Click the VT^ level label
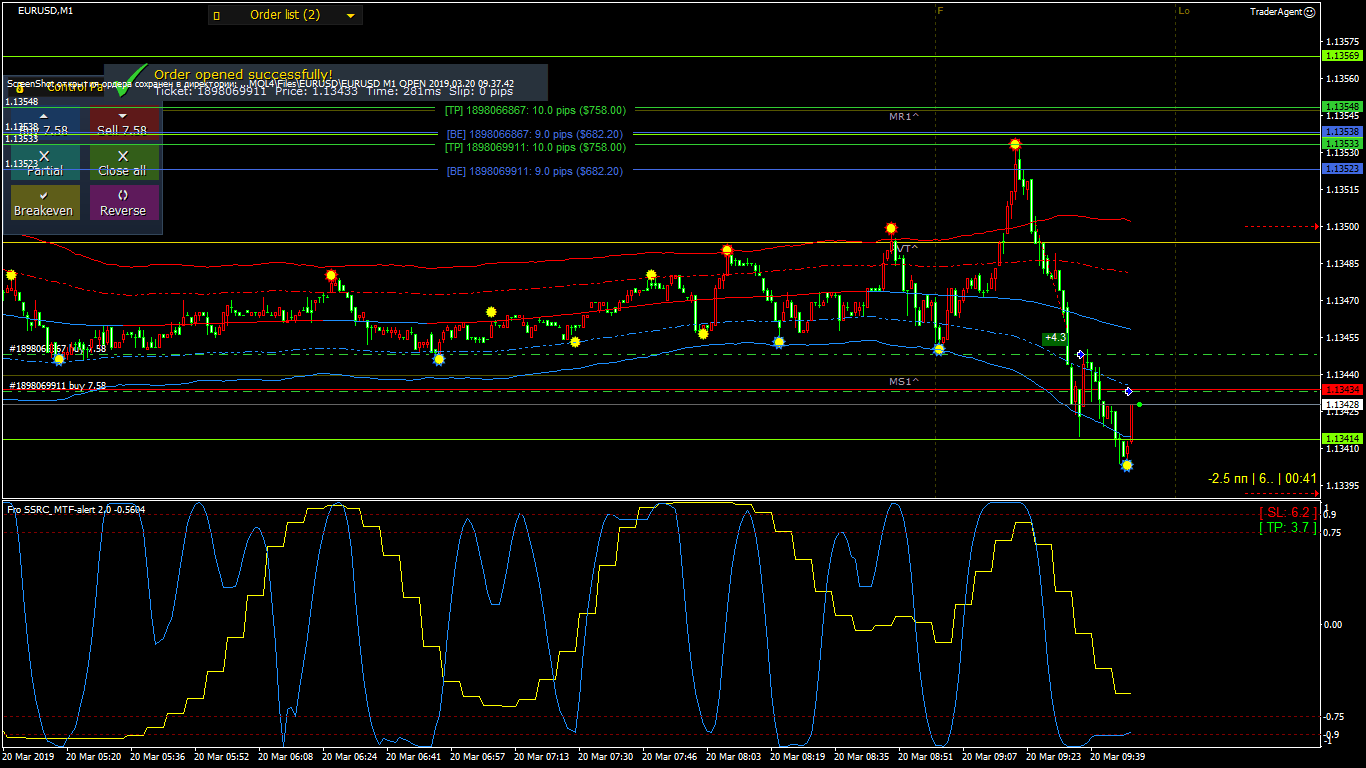The width and height of the screenshot is (1366, 768). point(907,247)
